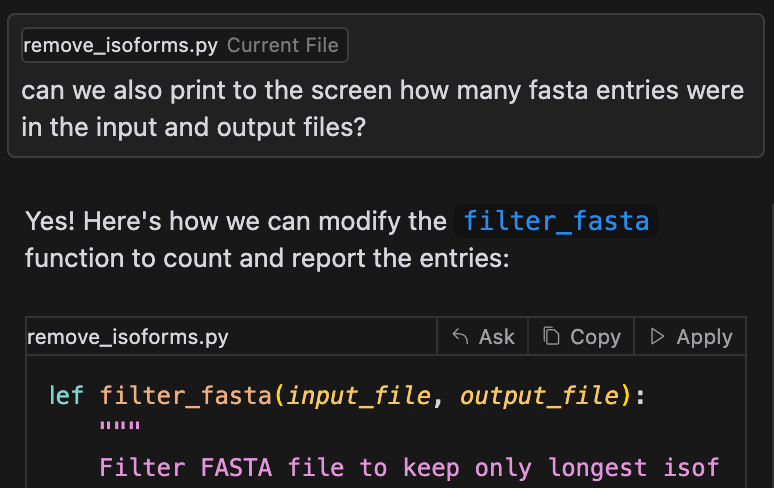
Task: Click the user message text to edit
Action: pyautogui.click(x=383, y=91)
